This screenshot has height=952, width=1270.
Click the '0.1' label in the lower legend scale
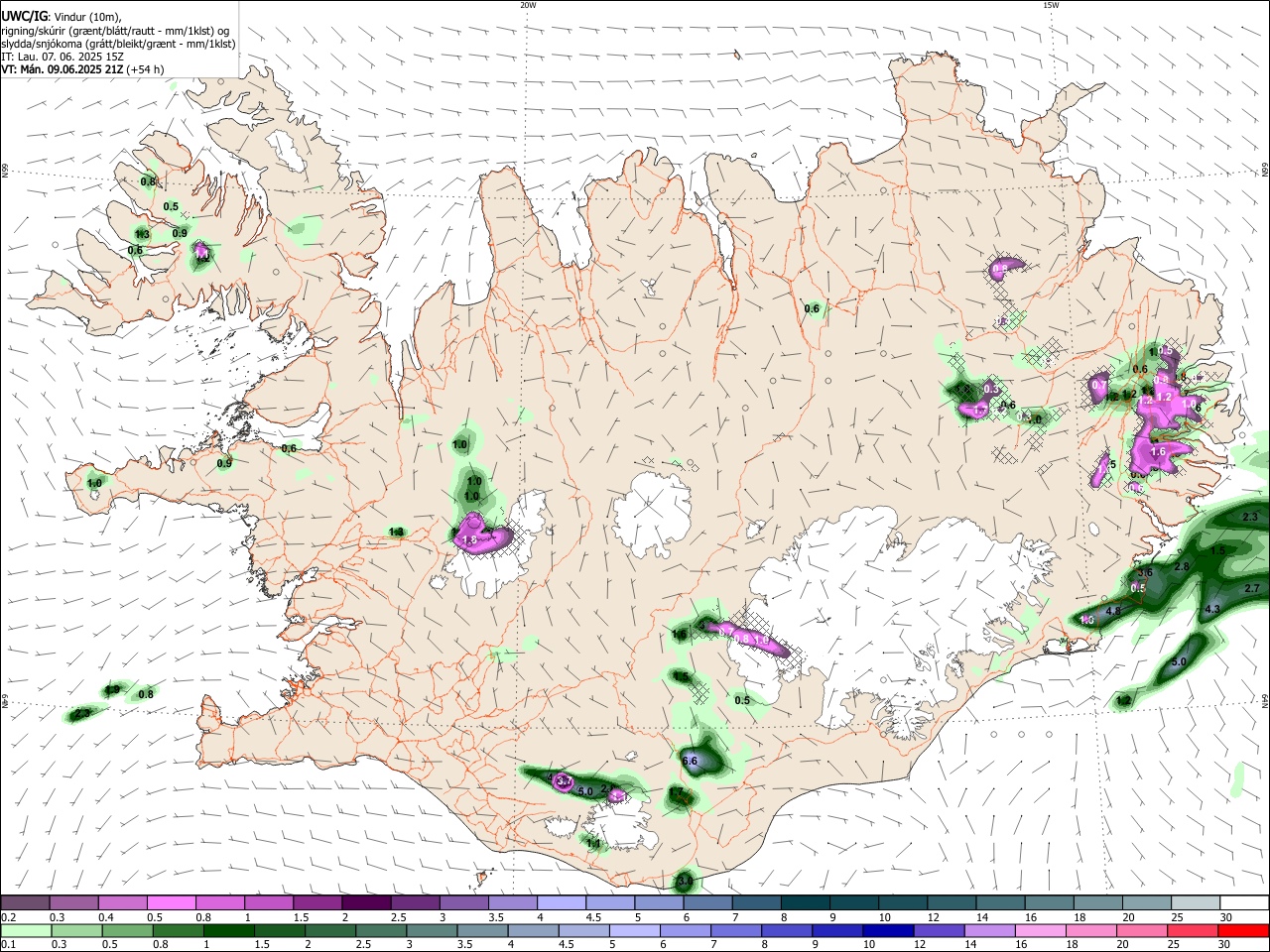pyautogui.click(x=8, y=945)
